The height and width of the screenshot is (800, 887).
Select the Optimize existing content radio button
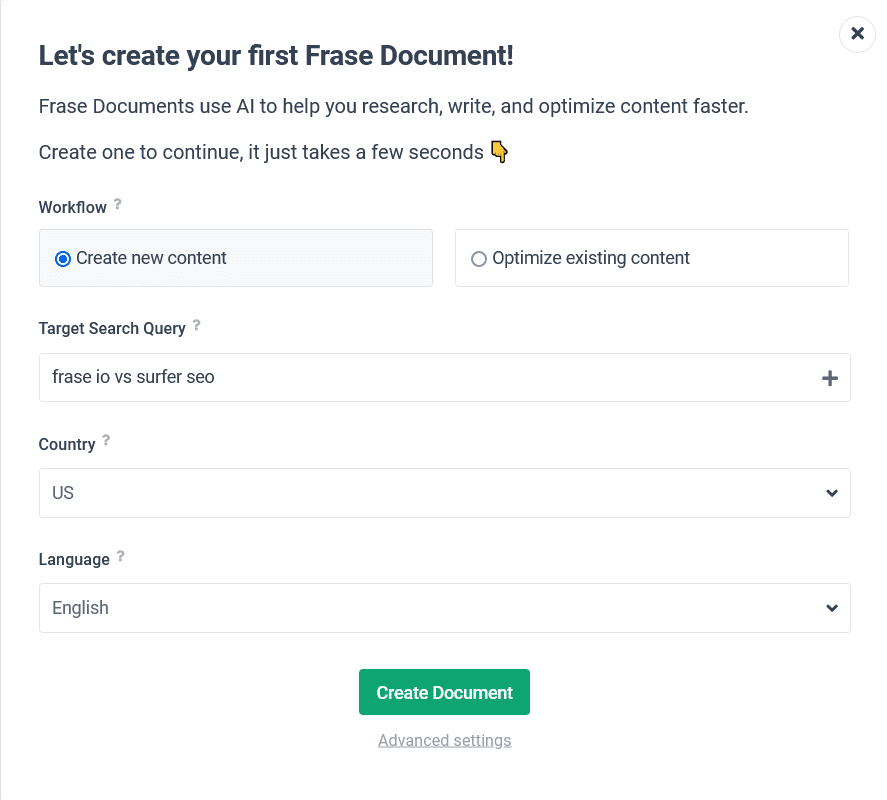pyautogui.click(x=479, y=259)
